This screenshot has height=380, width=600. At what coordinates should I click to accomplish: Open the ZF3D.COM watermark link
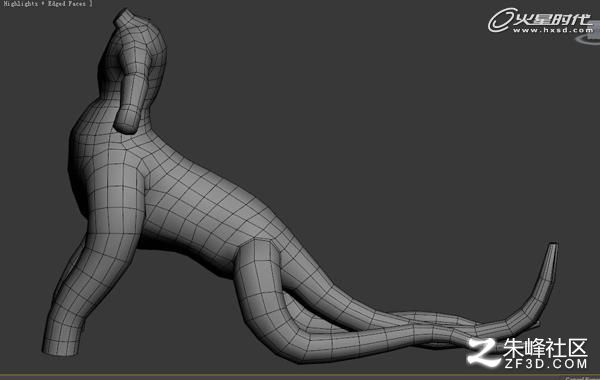coord(546,363)
